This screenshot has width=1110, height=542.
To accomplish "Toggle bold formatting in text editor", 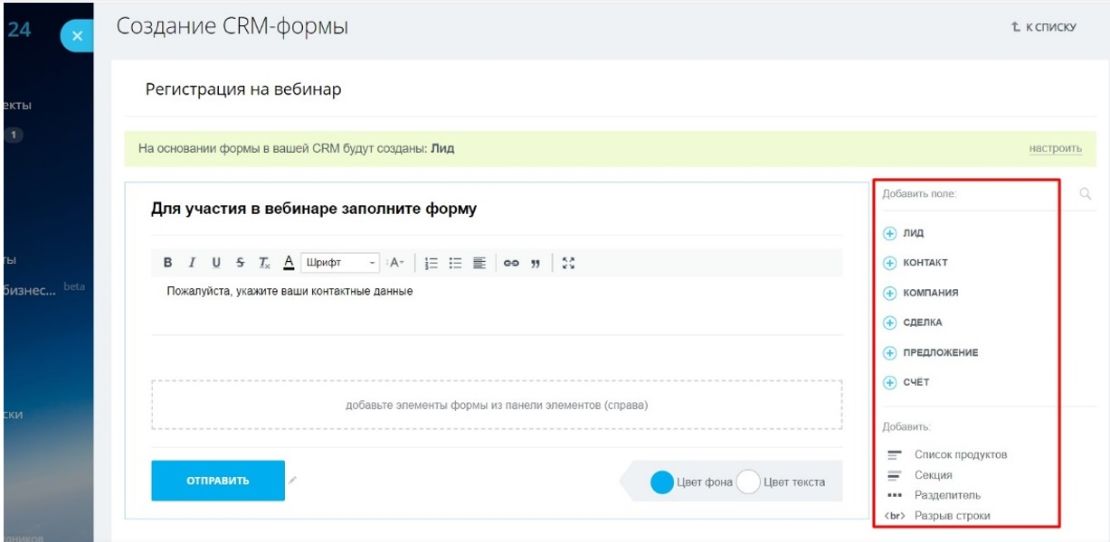I will 168,263.
